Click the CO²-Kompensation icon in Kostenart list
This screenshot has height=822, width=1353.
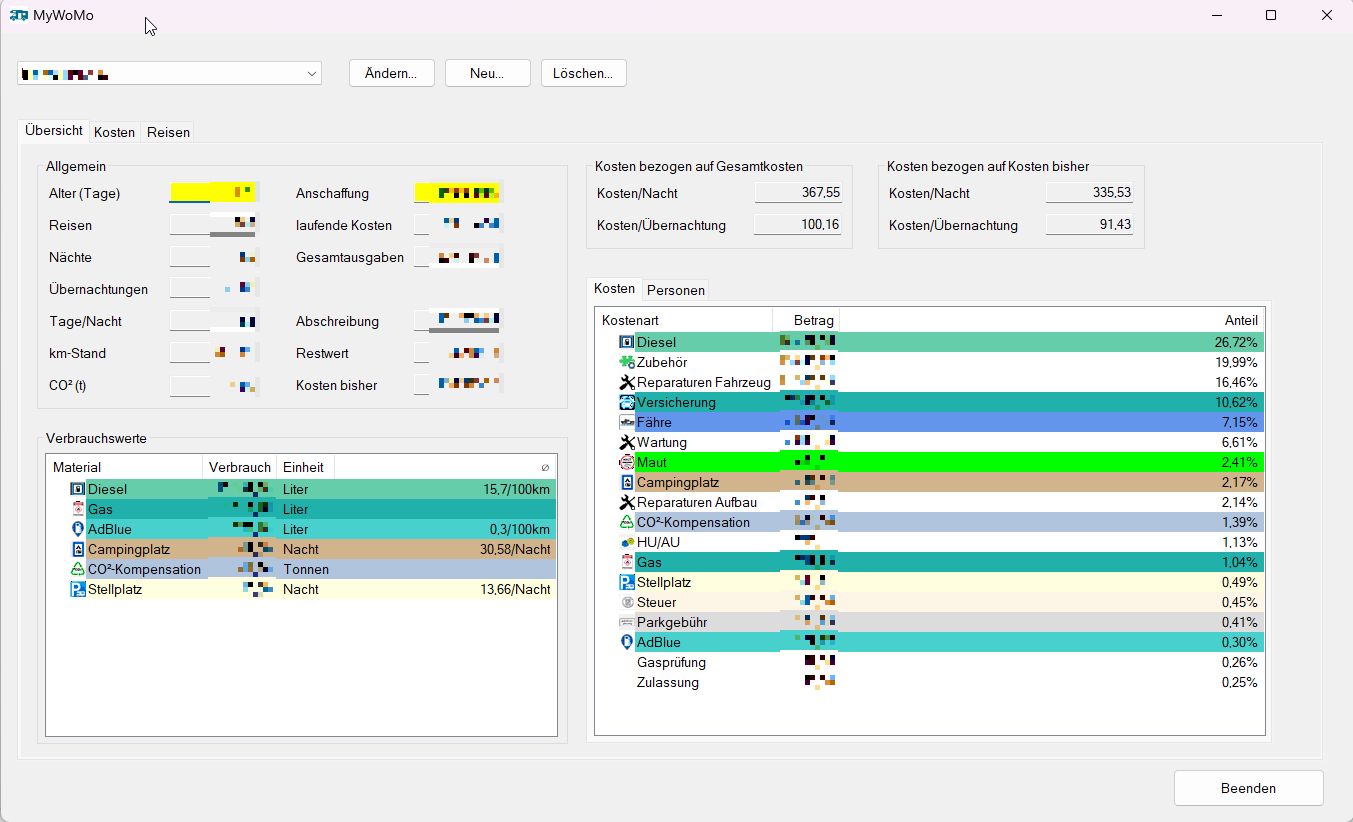(x=627, y=522)
